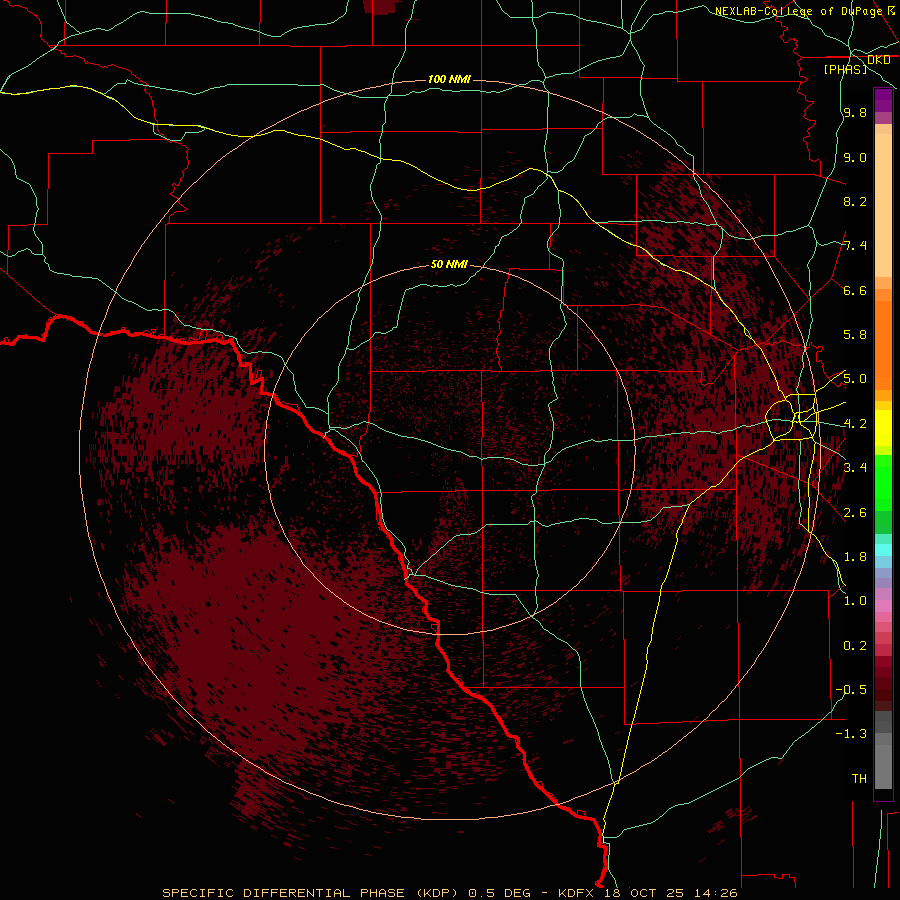Click the yellow segment of the color bar

[x=883, y=428]
